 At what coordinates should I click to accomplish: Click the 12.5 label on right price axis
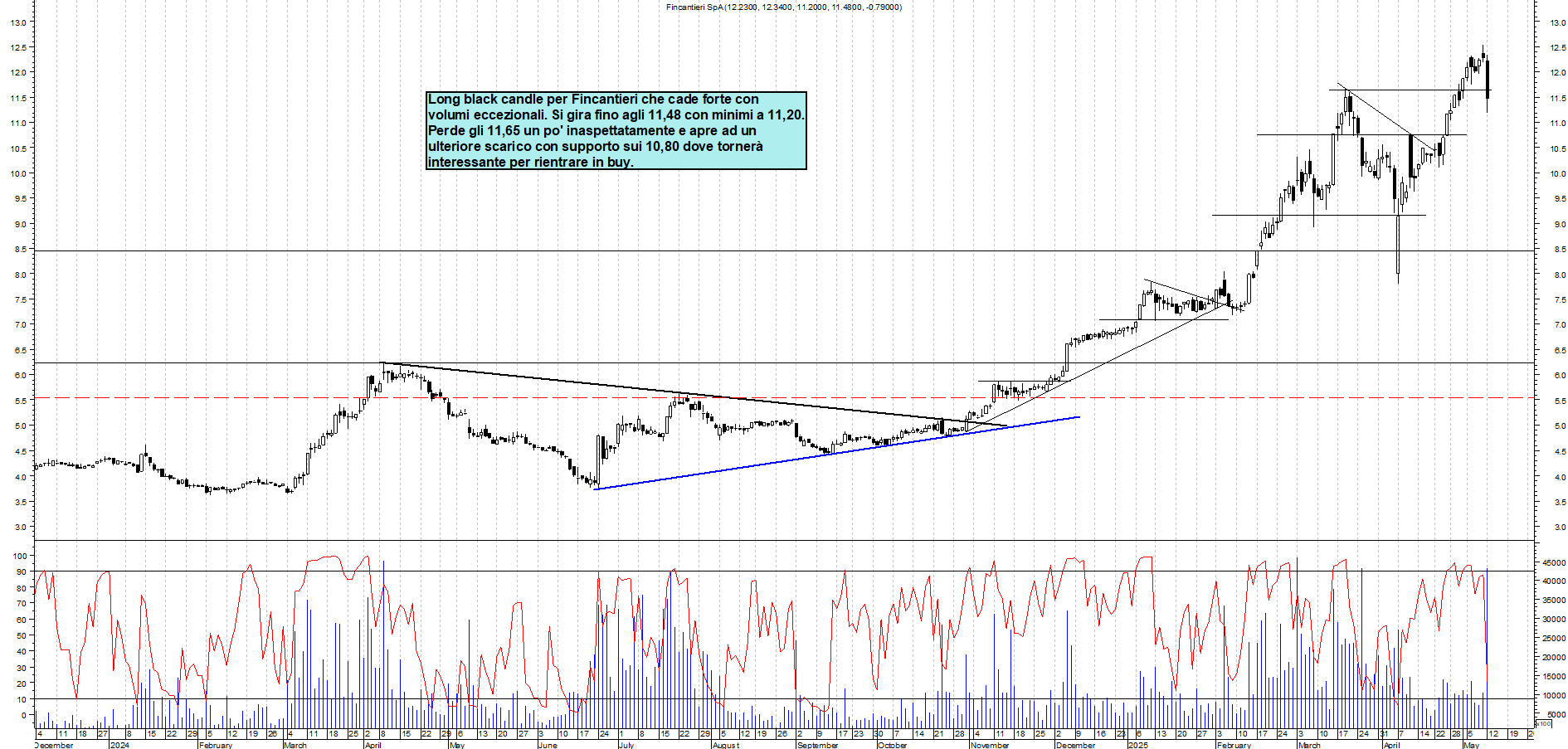pos(1557,48)
